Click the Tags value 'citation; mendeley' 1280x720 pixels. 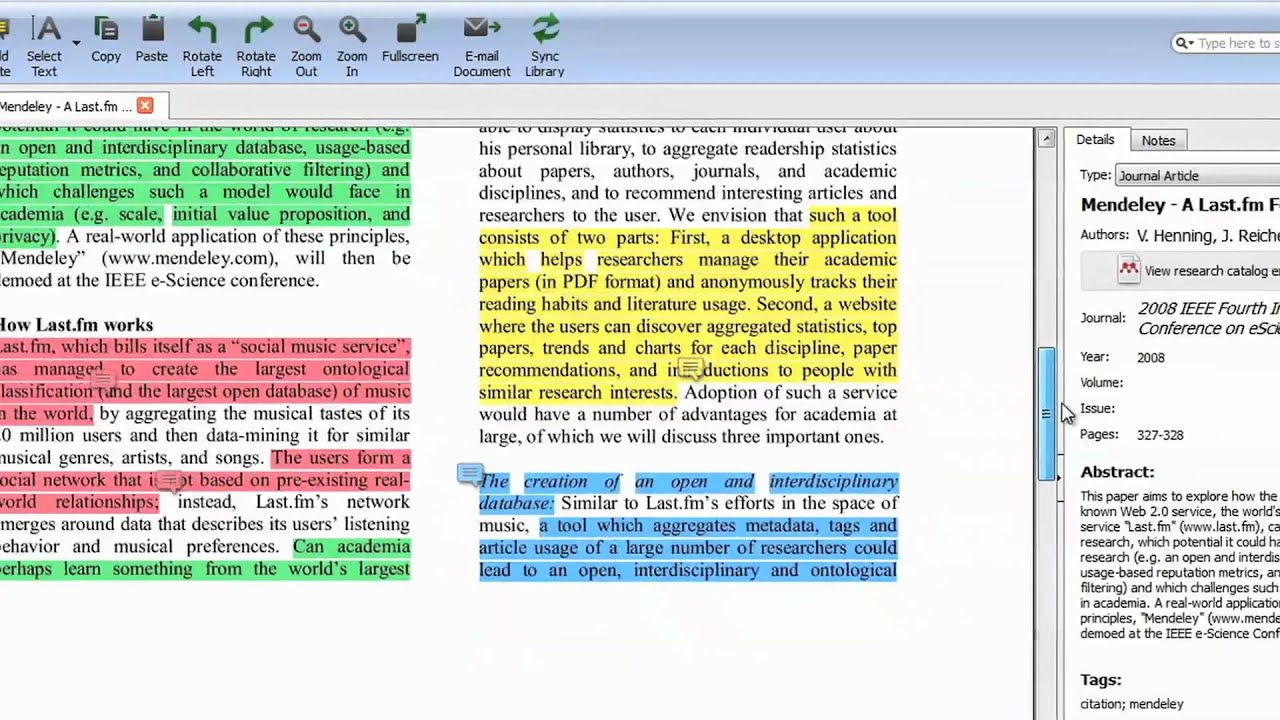coord(1131,704)
